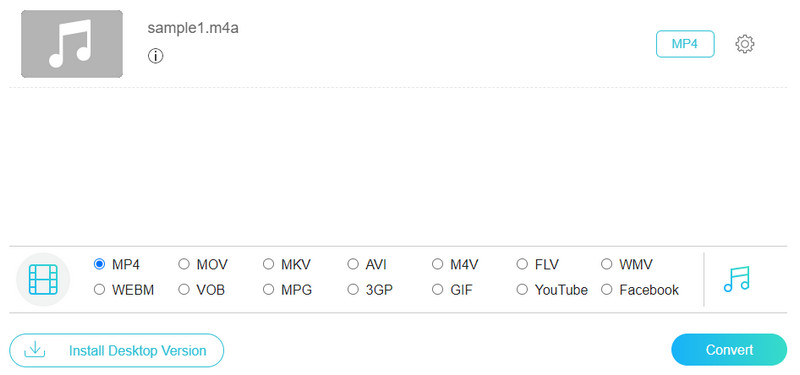Click the file info icon

pyautogui.click(x=156, y=56)
